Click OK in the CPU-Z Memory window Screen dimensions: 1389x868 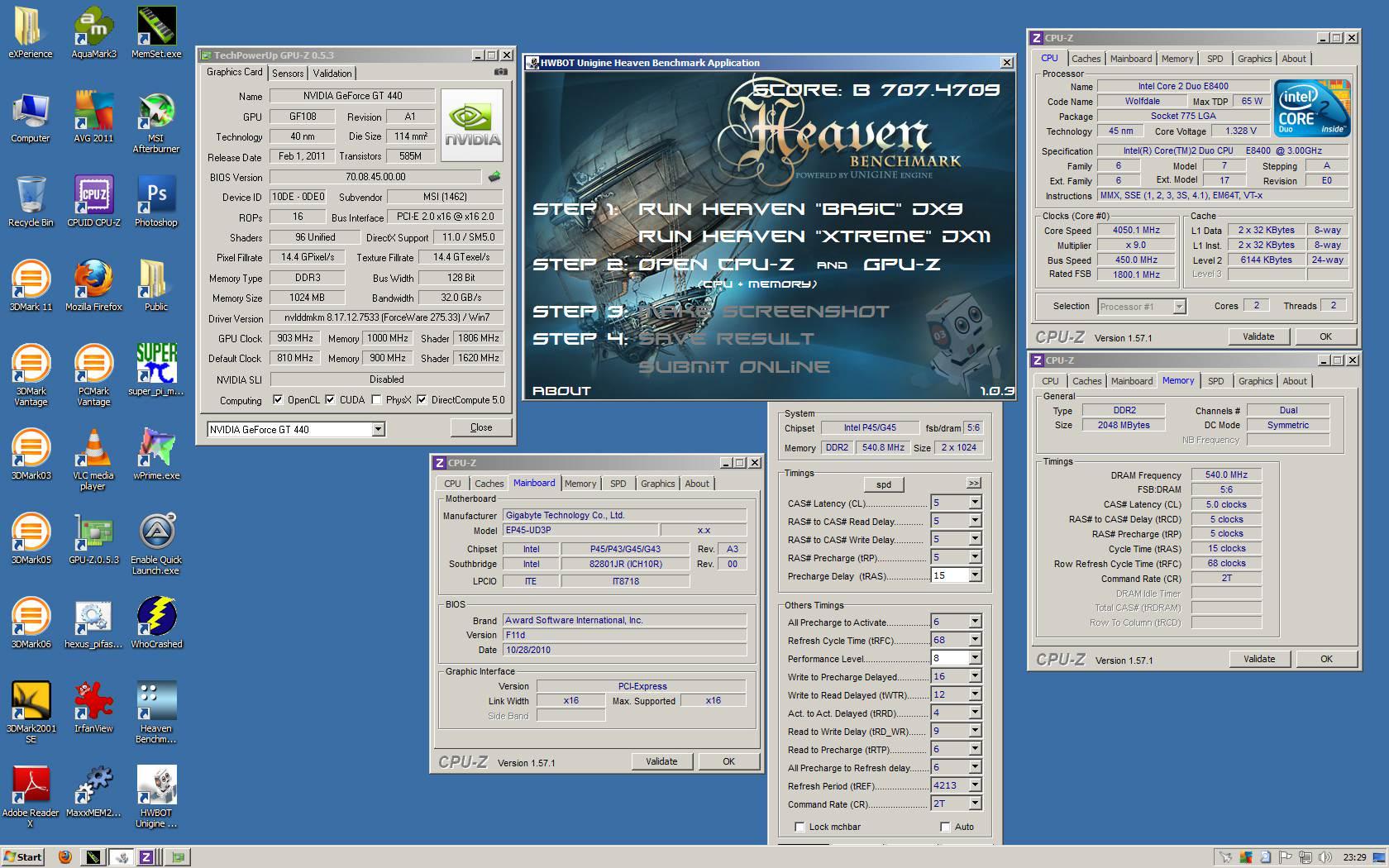(1326, 659)
